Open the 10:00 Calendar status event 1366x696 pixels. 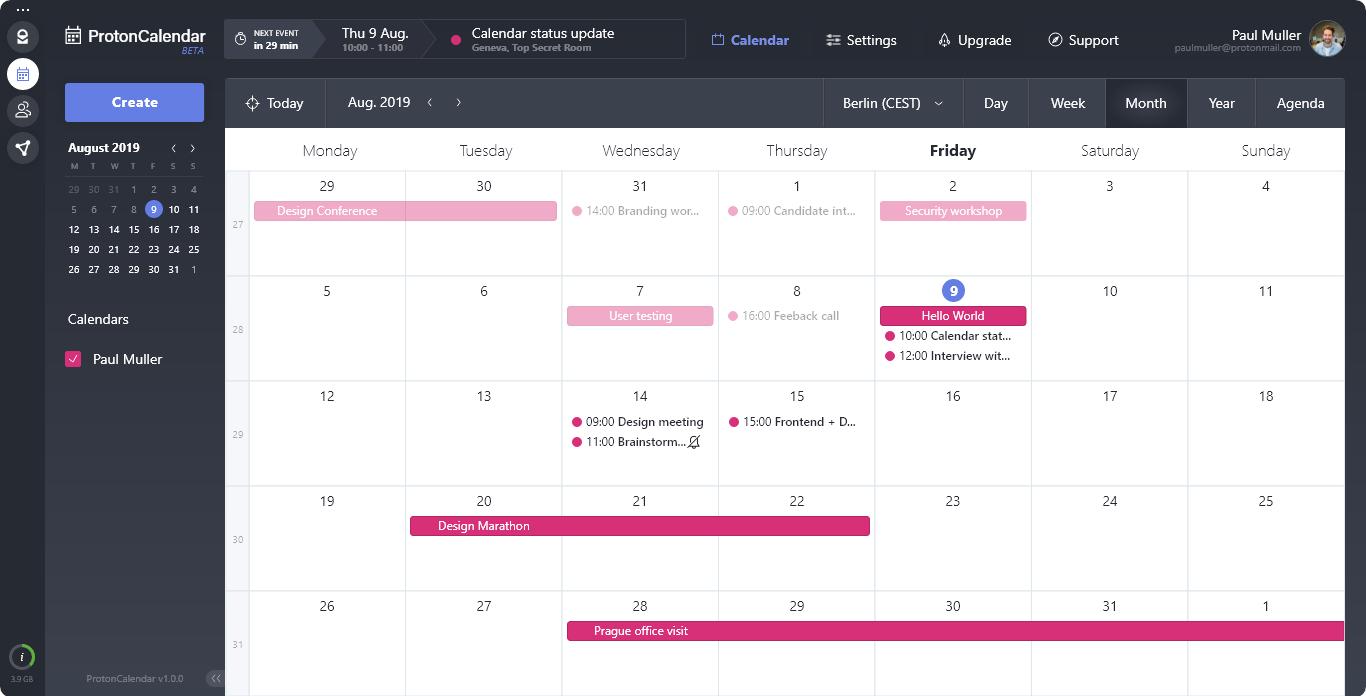[948, 336]
